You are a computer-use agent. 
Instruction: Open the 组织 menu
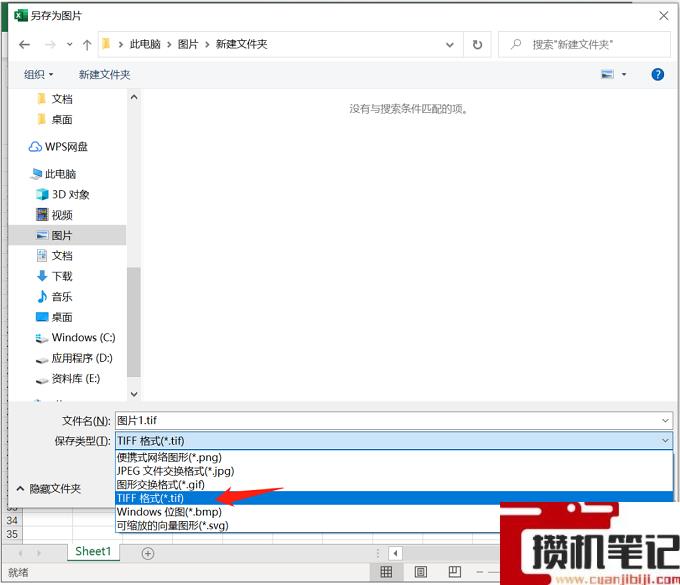38,75
